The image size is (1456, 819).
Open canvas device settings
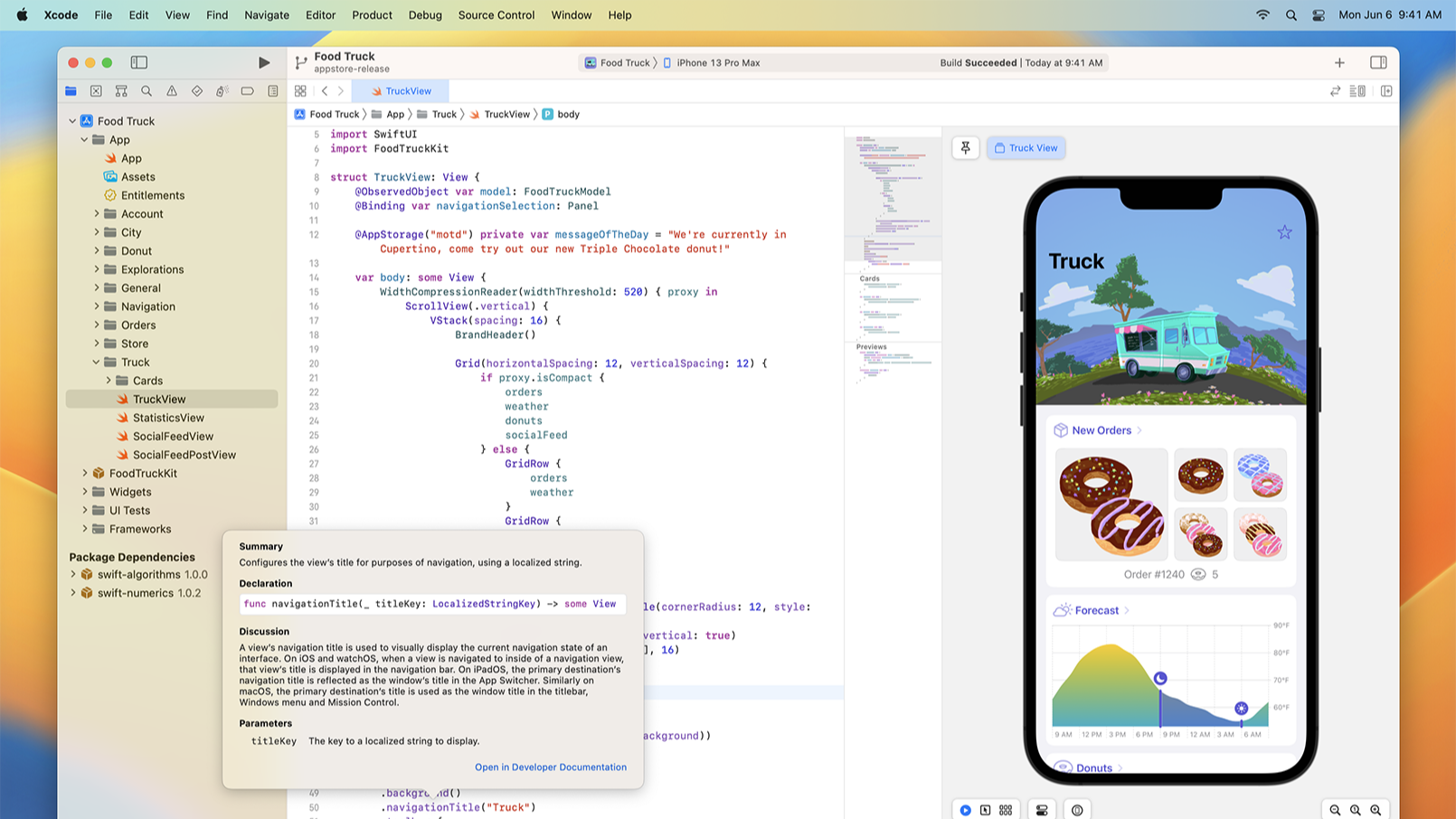pos(1042,810)
